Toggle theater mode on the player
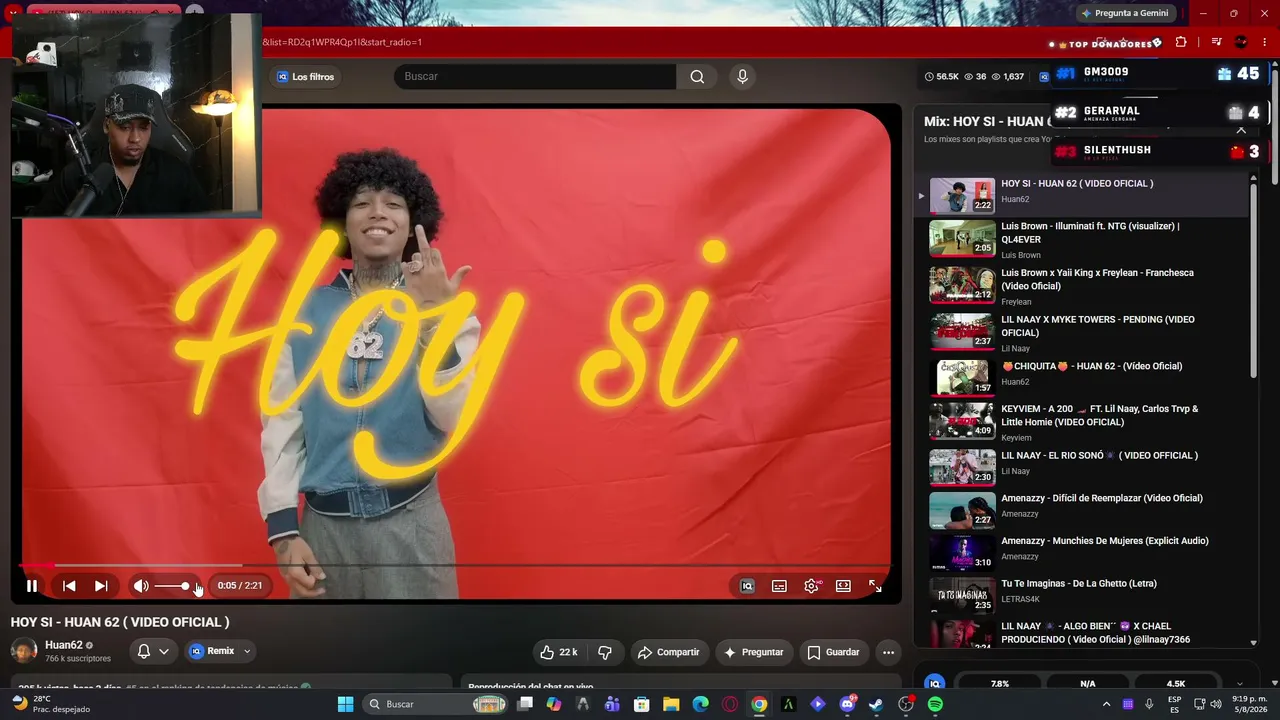This screenshot has width=1280, height=720. [843, 586]
